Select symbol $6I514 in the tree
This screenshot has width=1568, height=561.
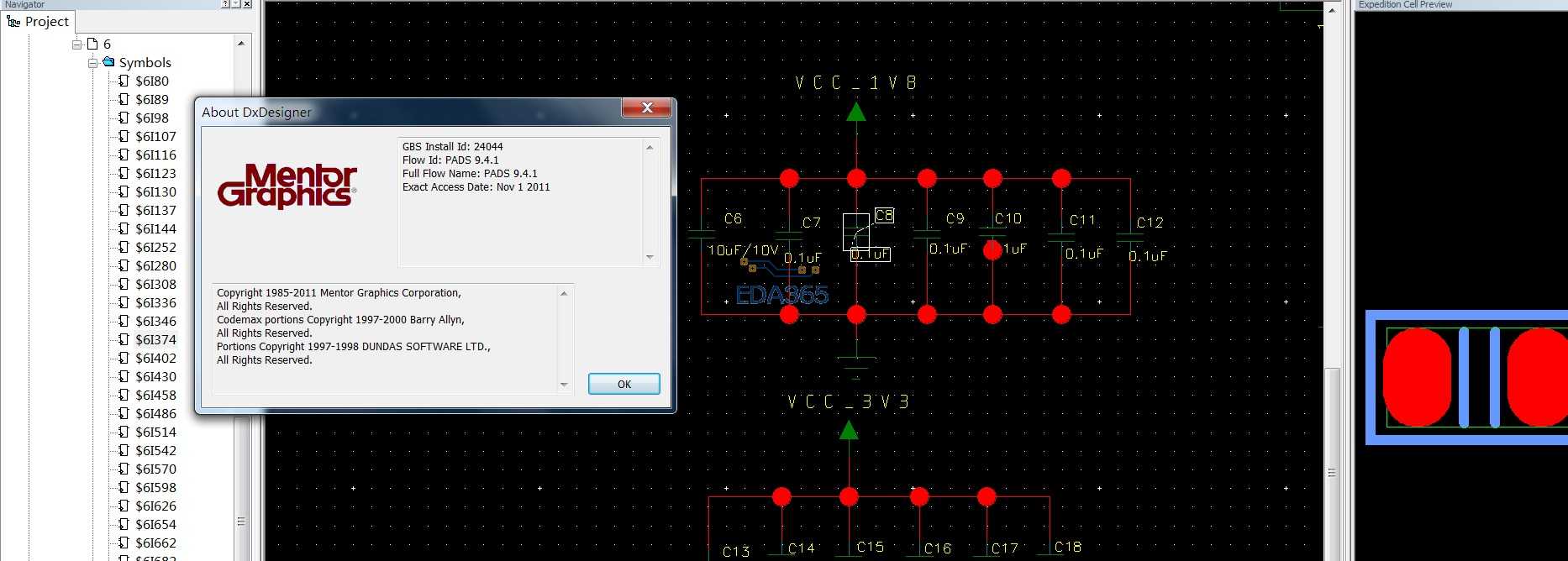(155, 433)
